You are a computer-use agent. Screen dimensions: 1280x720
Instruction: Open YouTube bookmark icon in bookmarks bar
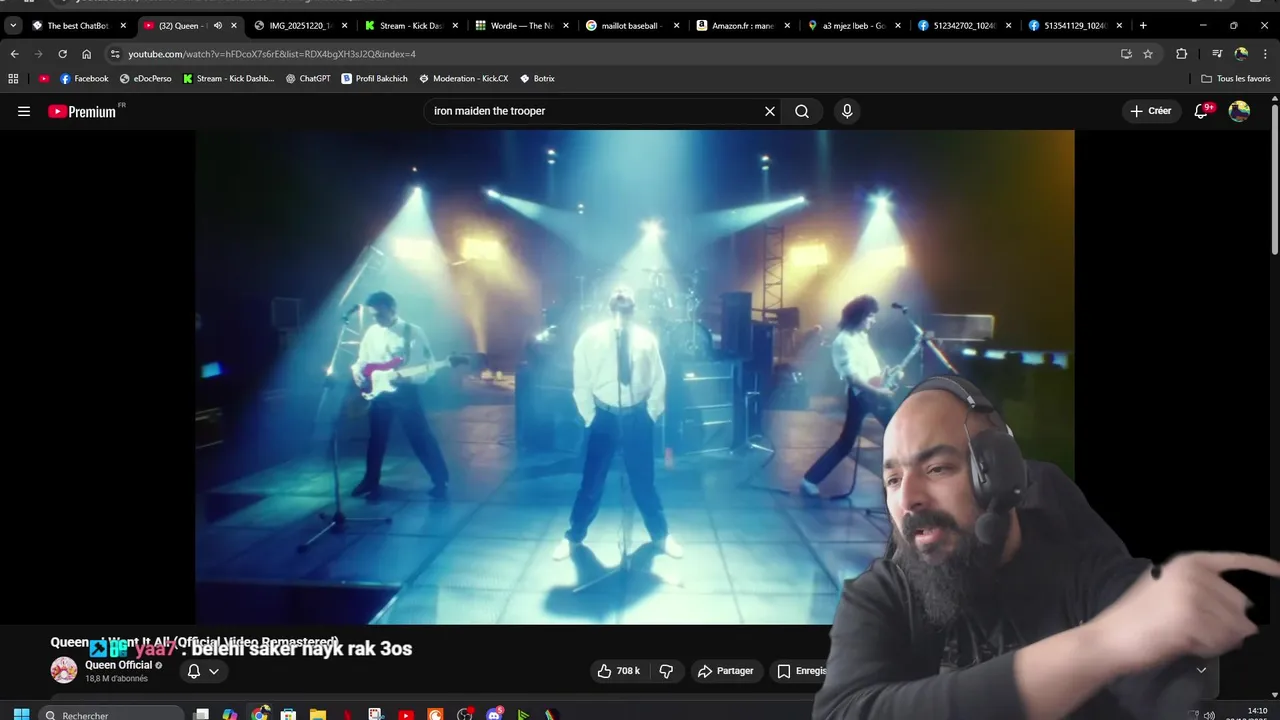(x=44, y=78)
